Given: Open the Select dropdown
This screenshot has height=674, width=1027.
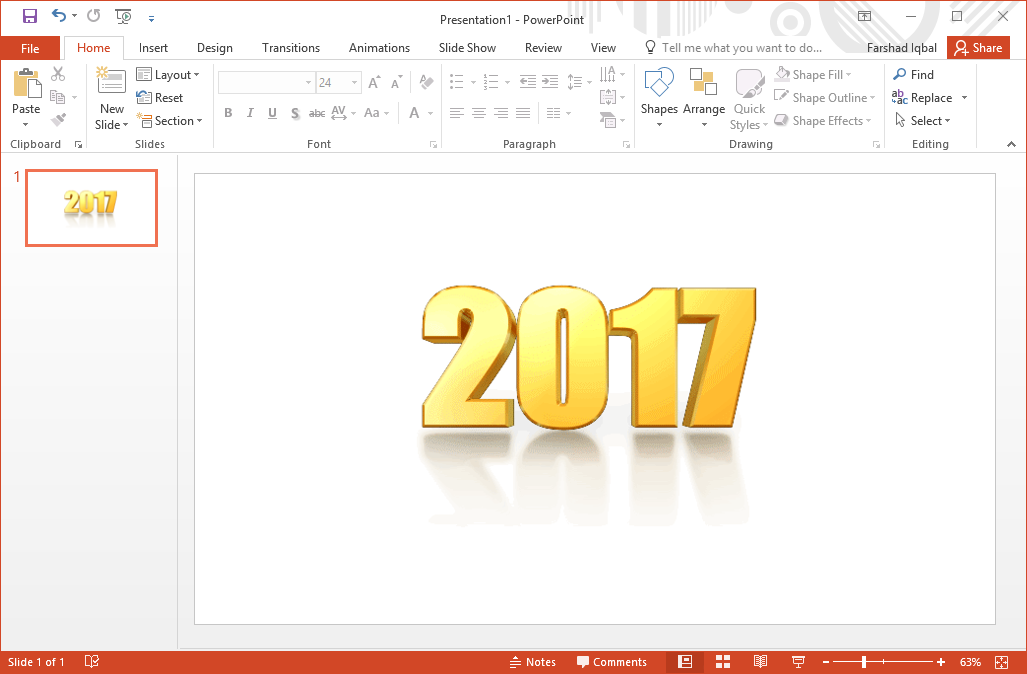Looking at the screenshot, I should [922, 121].
